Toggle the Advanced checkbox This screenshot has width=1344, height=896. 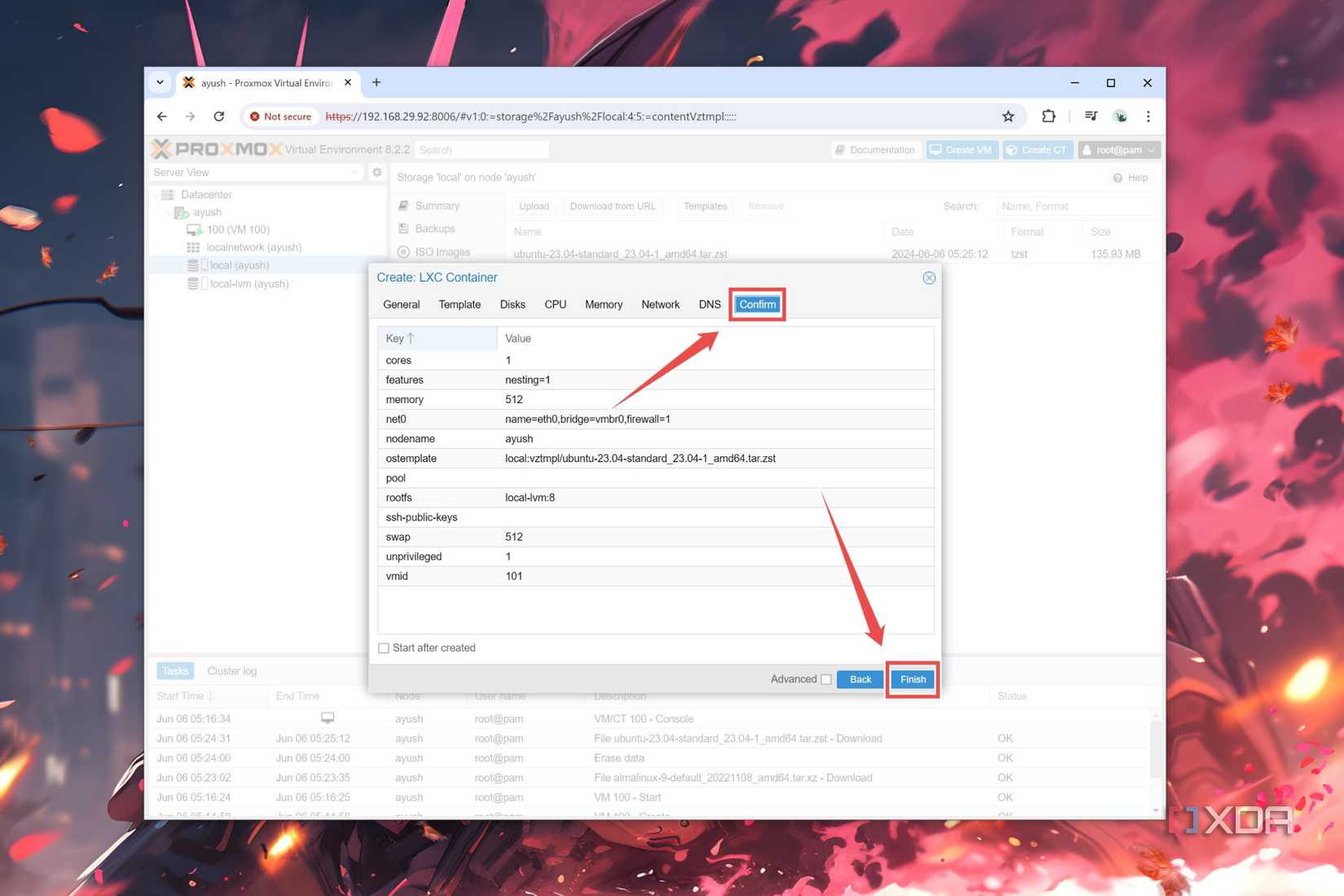(826, 679)
